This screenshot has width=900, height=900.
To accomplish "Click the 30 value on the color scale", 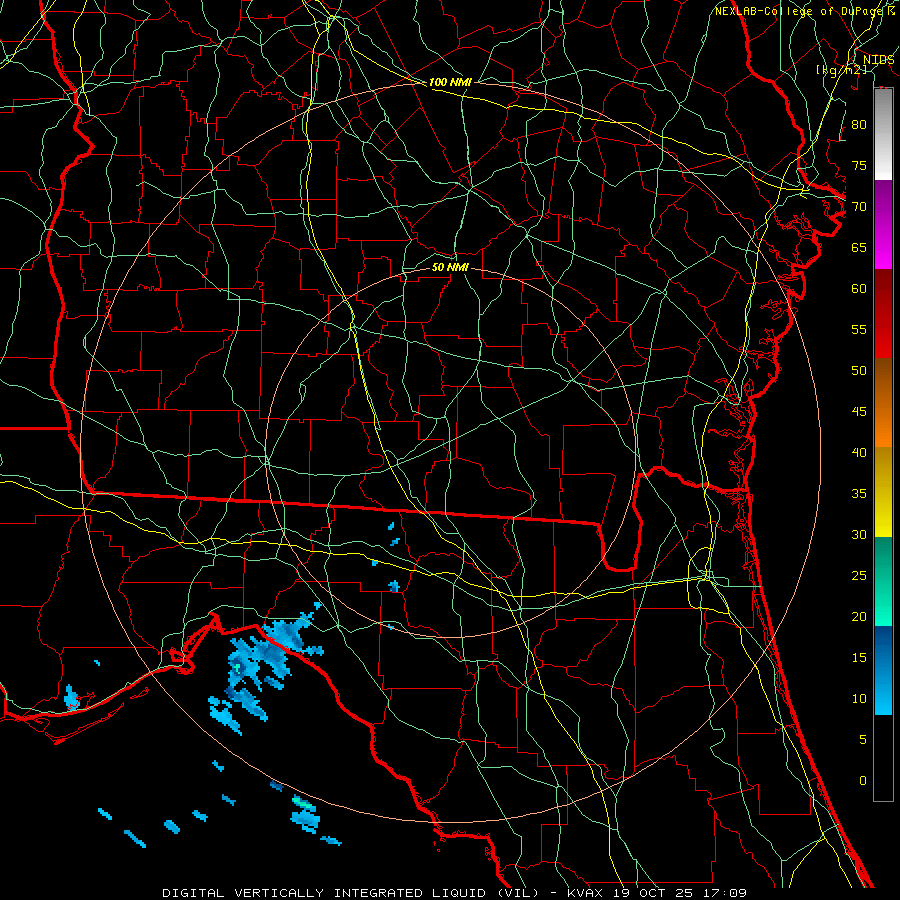I will coord(859,534).
